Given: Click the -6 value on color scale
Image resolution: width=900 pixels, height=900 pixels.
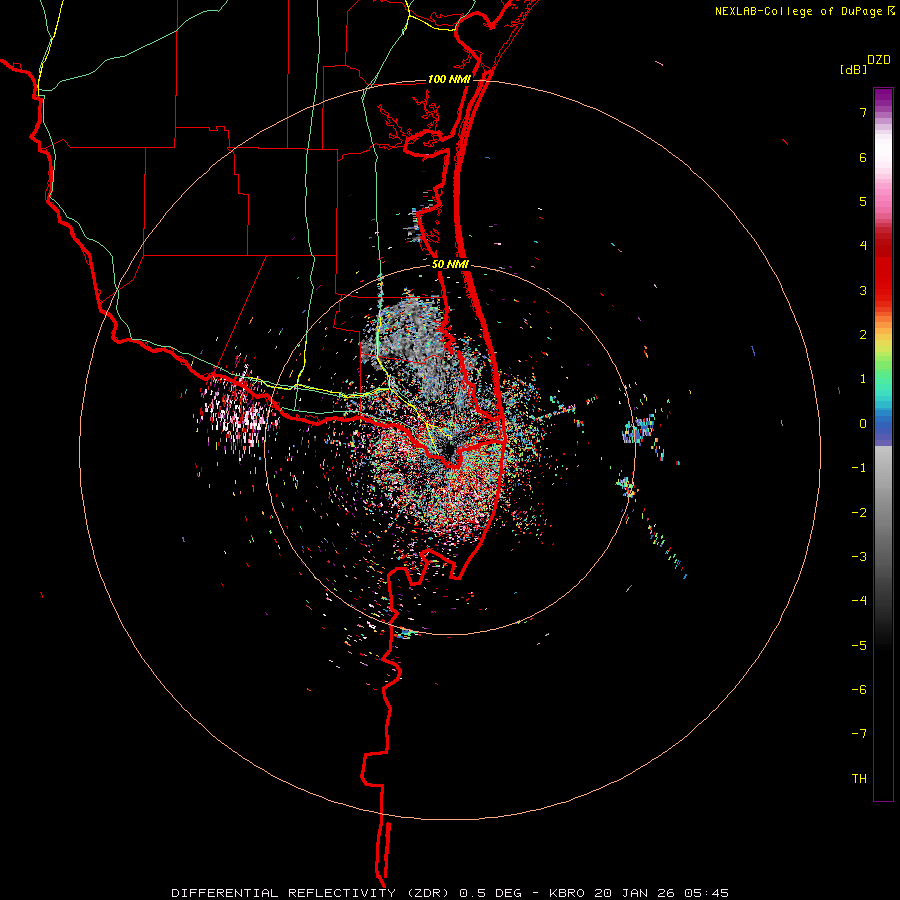Looking at the screenshot, I should 859,690.
